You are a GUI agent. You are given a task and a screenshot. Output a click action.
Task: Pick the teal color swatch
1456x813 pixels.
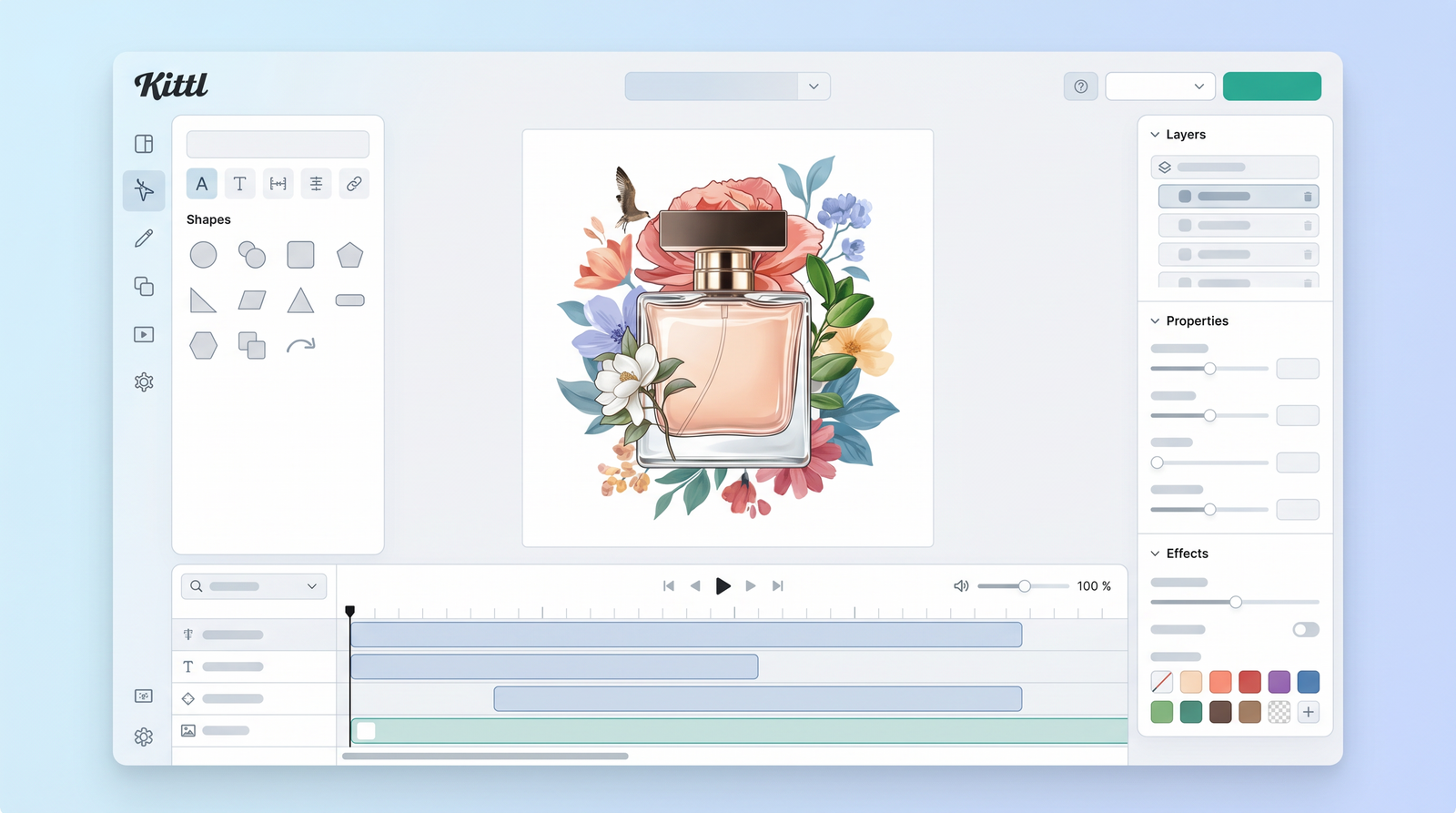tap(1191, 712)
